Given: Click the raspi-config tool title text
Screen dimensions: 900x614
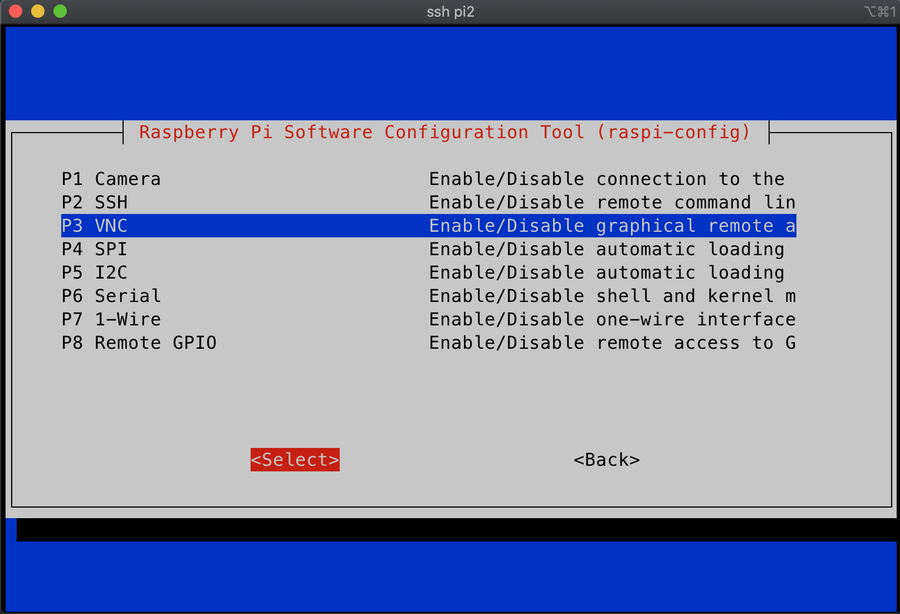Looking at the screenshot, I should point(445,133).
